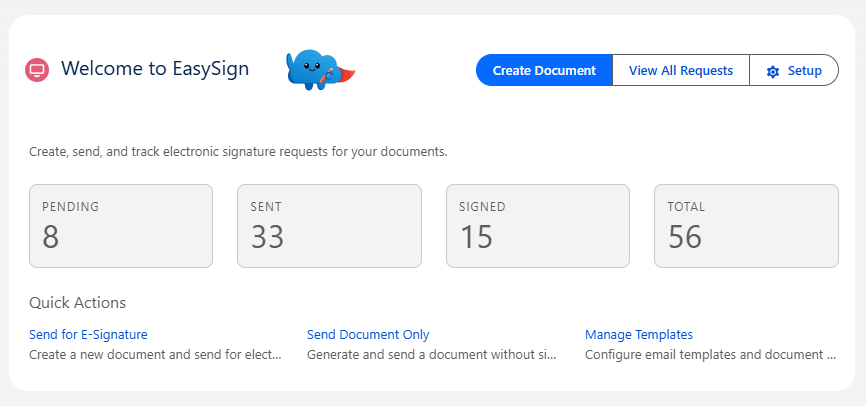Click the gear icon in Setup button
Screen dimensions: 866x406
point(773,71)
